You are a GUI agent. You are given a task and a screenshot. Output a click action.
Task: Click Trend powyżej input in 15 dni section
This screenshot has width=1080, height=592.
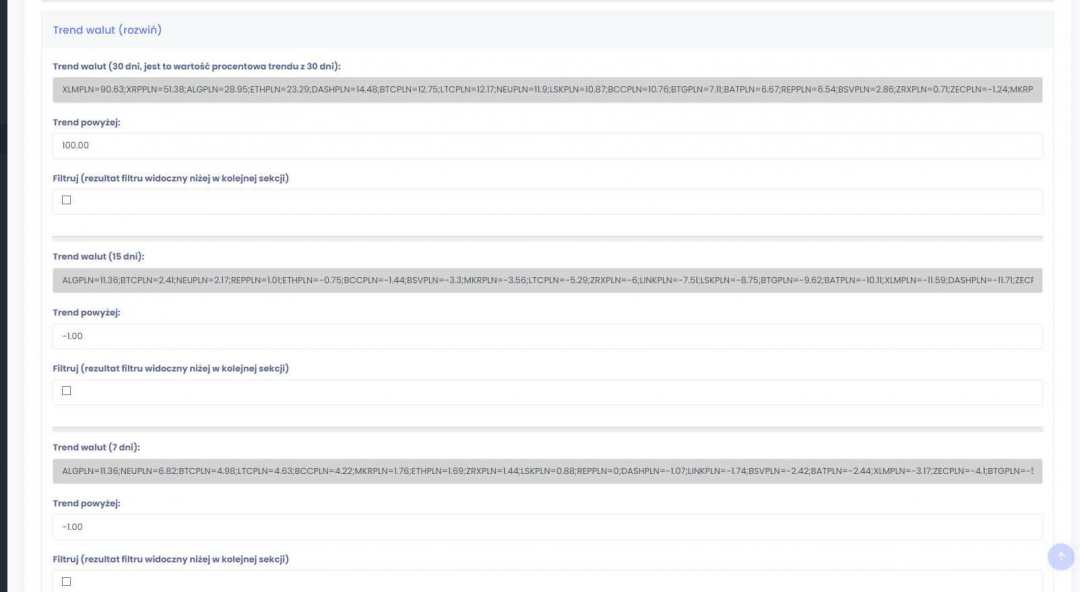547,336
